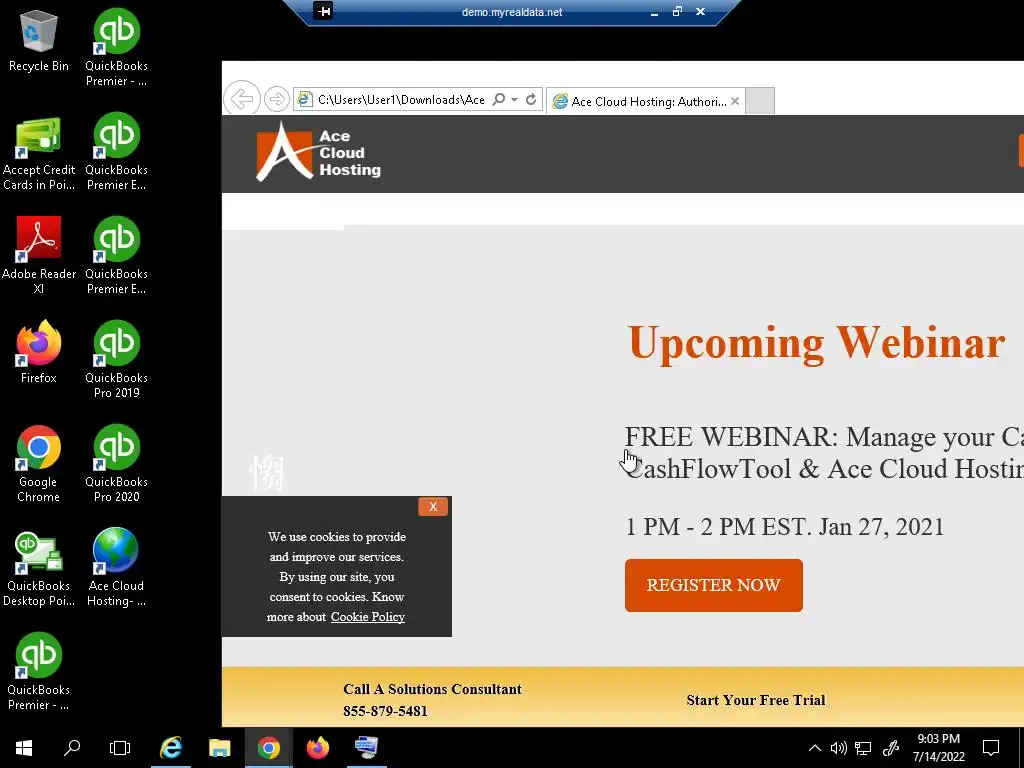Close the Ace Cloud Hosting browser tab
The image size is (1024, 768).
735,101
